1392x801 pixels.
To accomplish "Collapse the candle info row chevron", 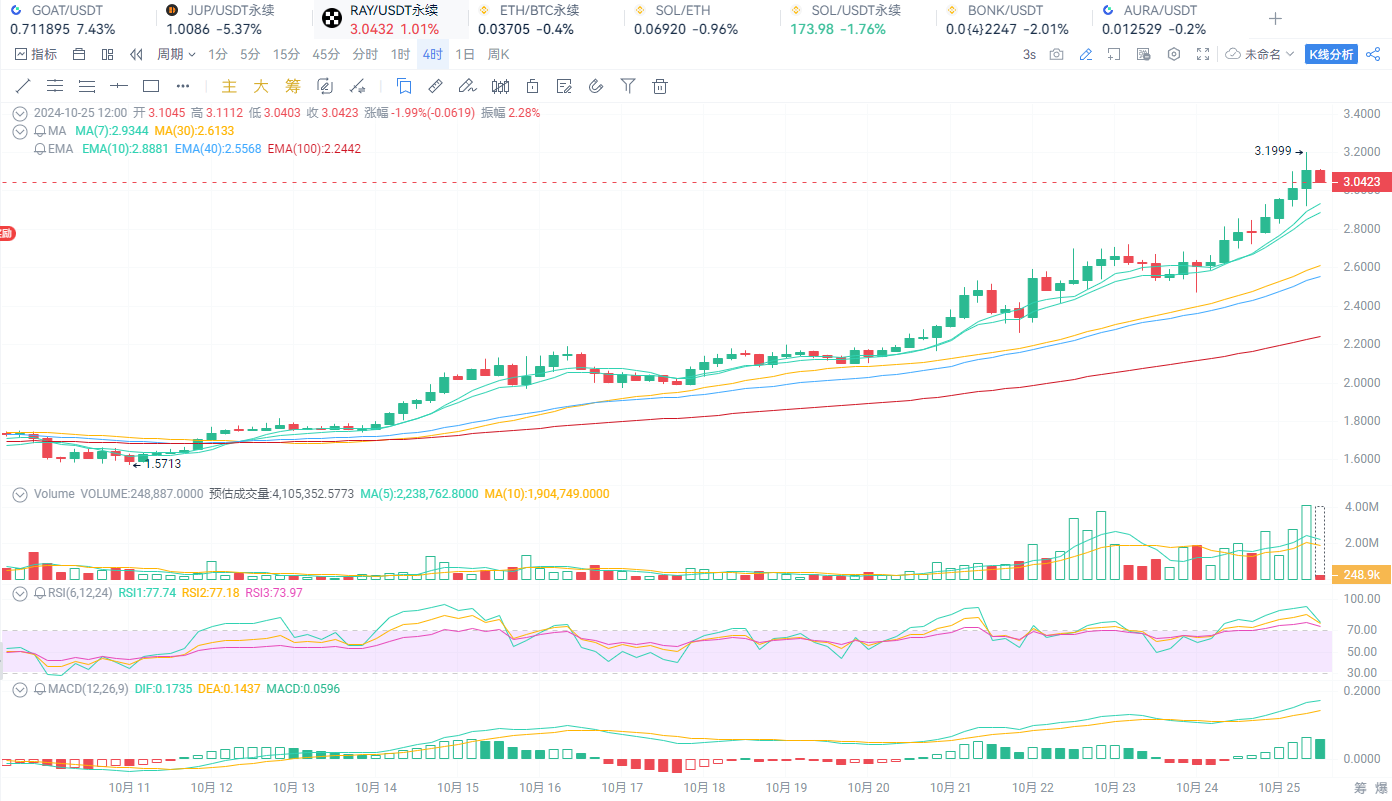I will pos(19,113).
